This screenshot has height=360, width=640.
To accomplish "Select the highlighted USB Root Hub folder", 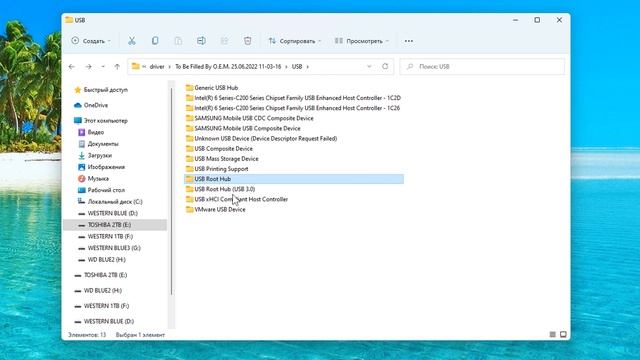I will [294, 179].
